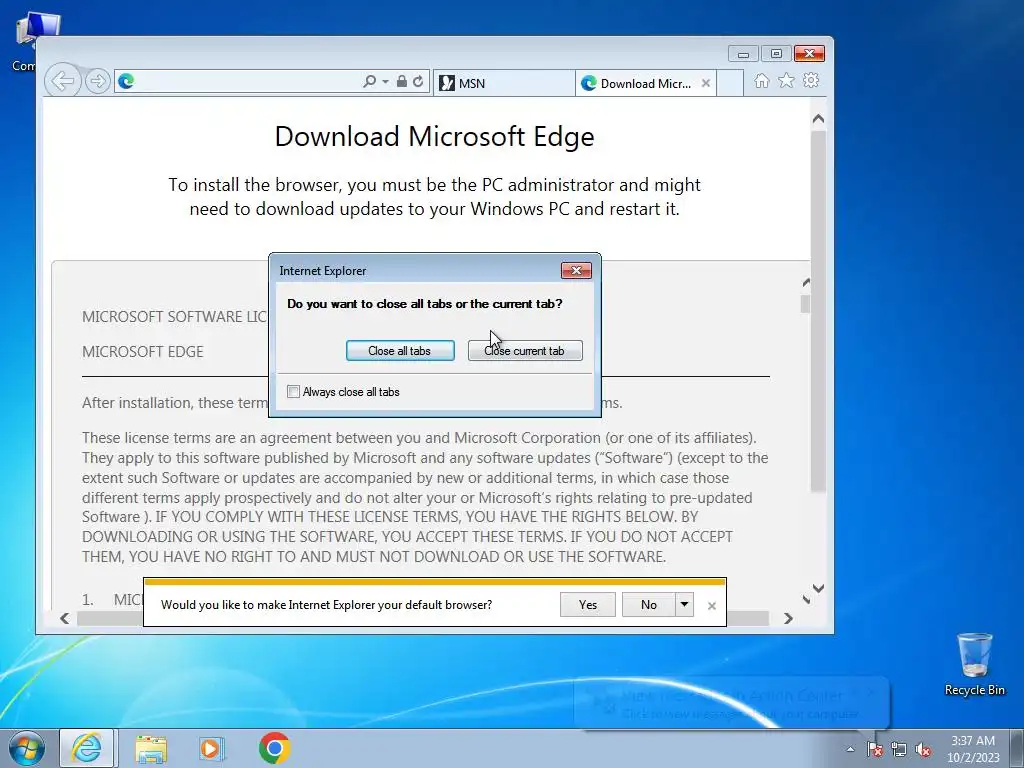Click the vertical scrollbar thumb
The width and height of the screenshot is (1024, 768).
pyautogui.click(x=818, y=311)
